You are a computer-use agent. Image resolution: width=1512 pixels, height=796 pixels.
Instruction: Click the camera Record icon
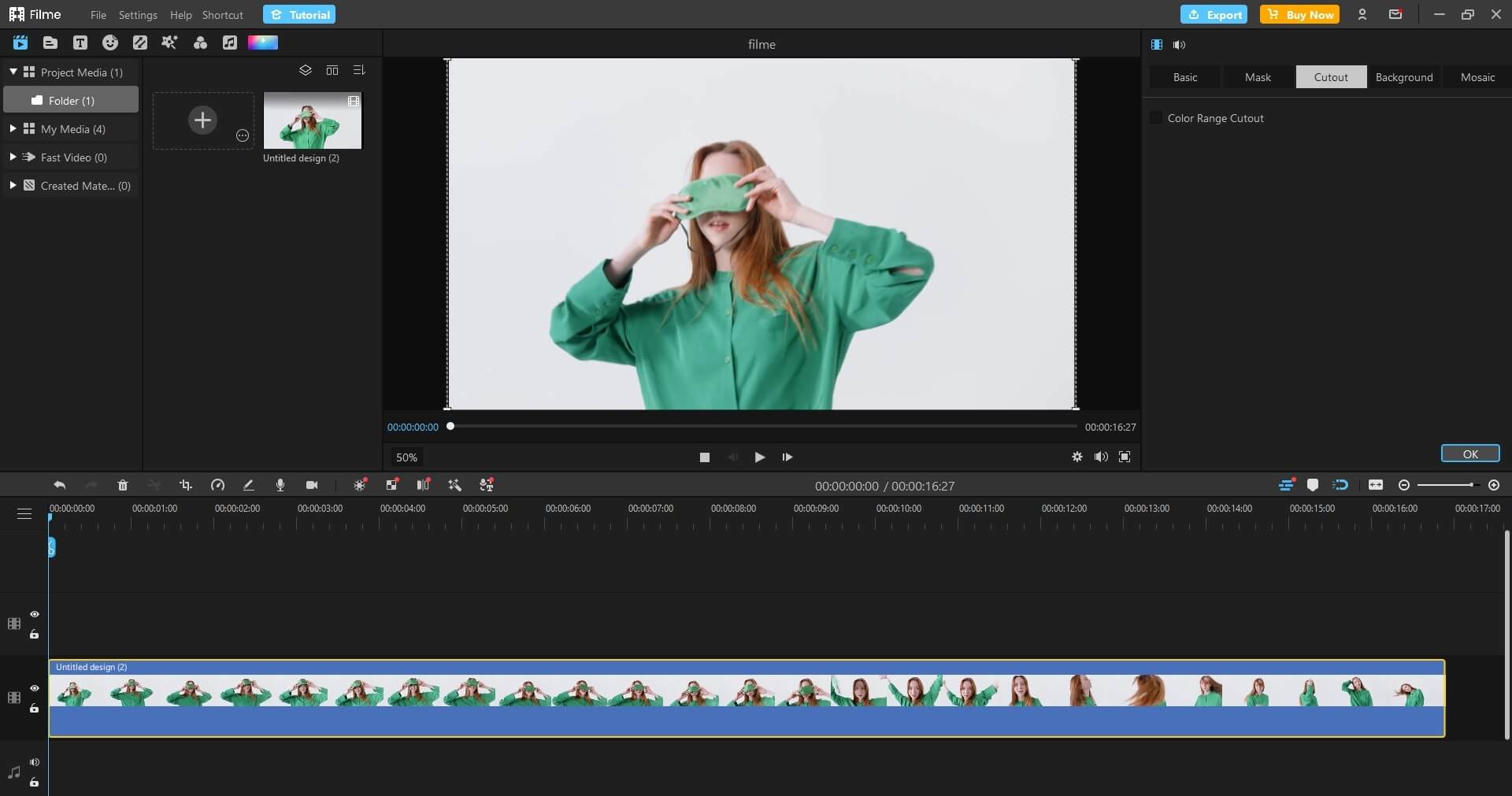[x=312, y=485]
